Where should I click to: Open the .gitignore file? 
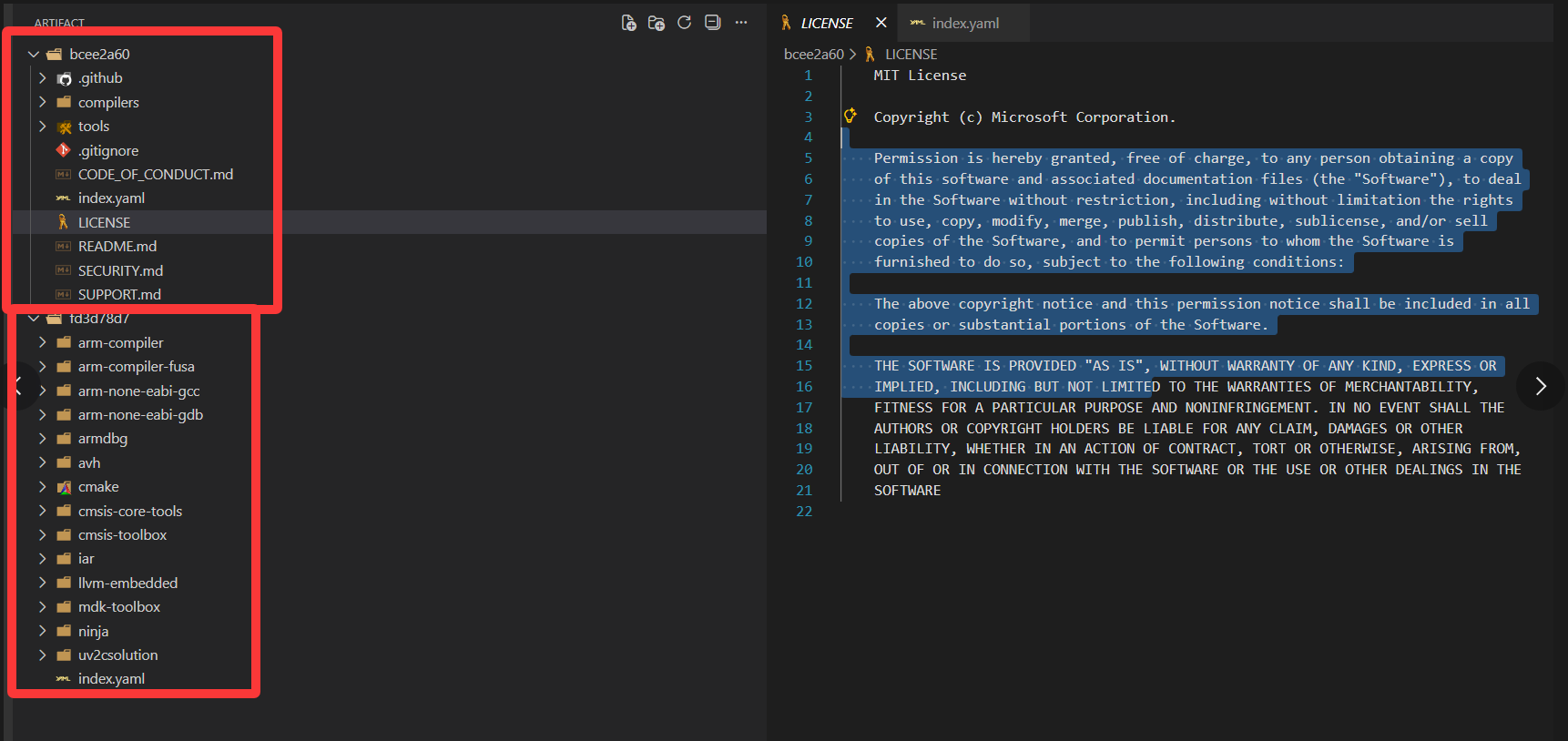coord(107,150)
